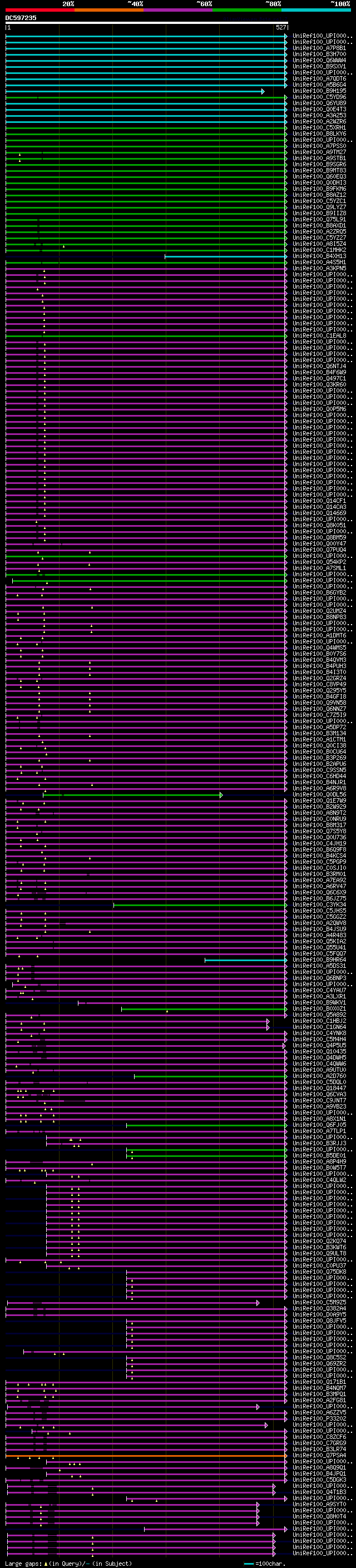
Task: Click the UniRef100_C1HBJ2 label
Action: 319,1021
